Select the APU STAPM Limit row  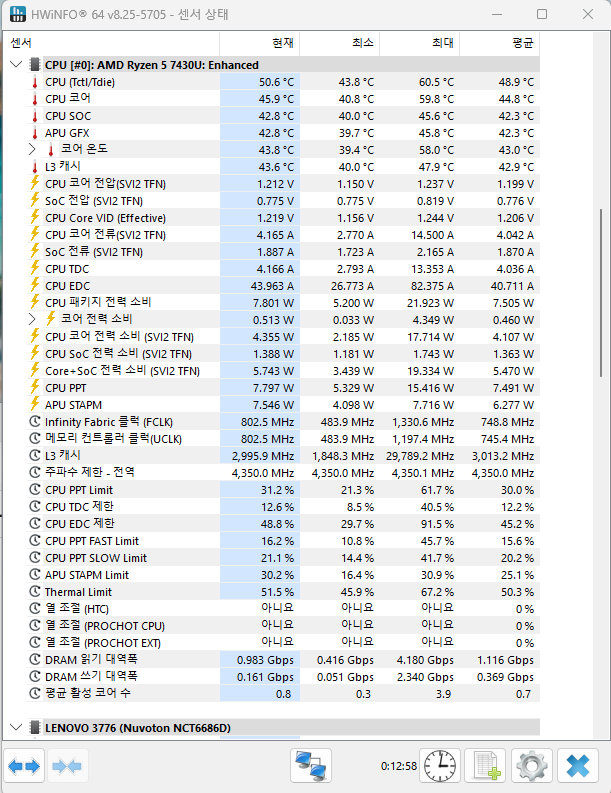[x=283, y=575]
